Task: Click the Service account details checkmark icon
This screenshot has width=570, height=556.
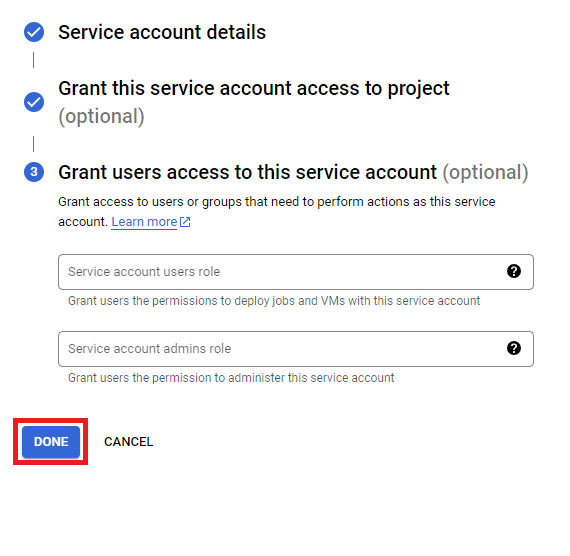Action: click(x=34, y=32)
